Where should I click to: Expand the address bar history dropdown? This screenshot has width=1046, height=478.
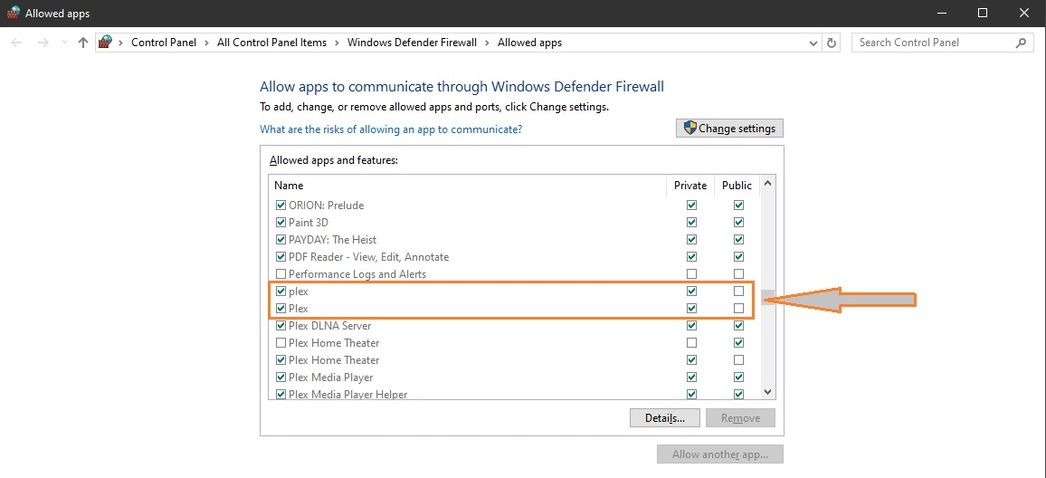tap(813, 43)
